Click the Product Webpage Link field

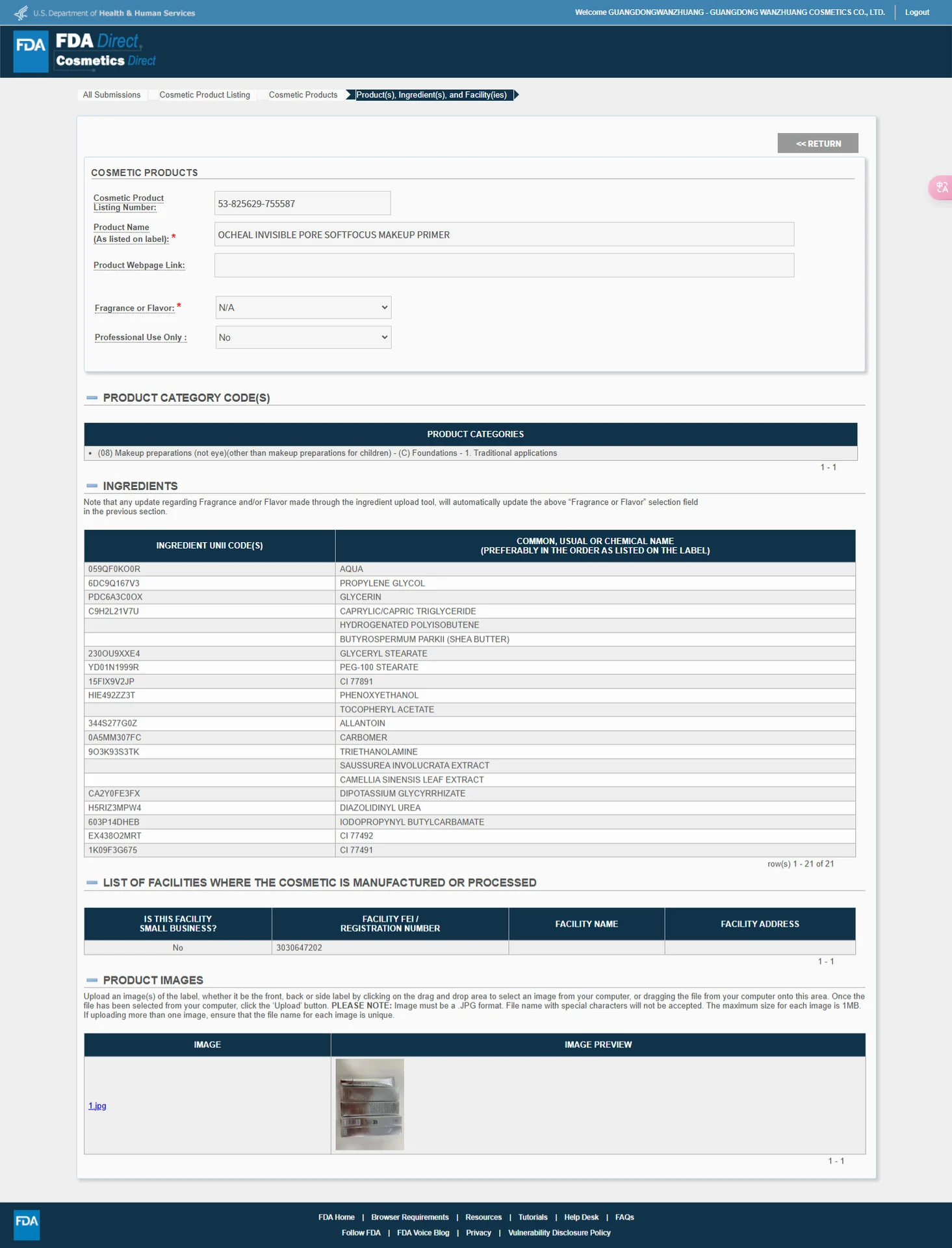pos(504,265)
